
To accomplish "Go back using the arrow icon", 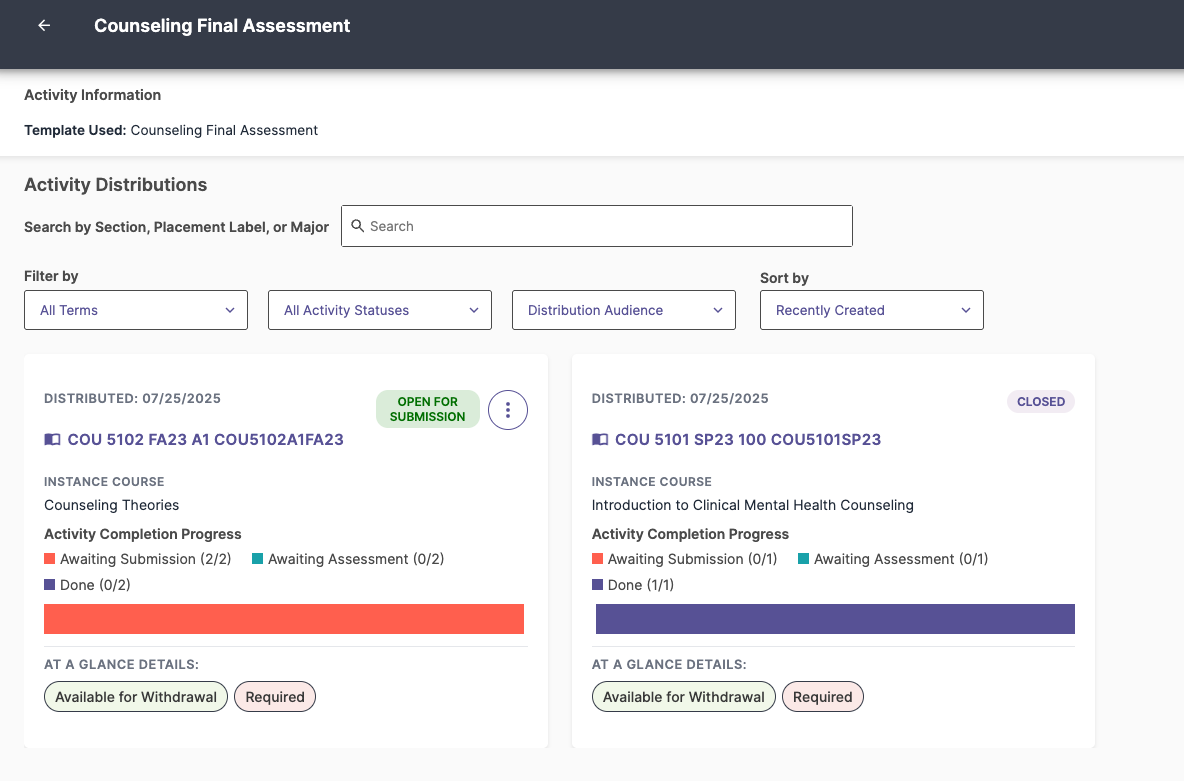I will click(44, 26).
